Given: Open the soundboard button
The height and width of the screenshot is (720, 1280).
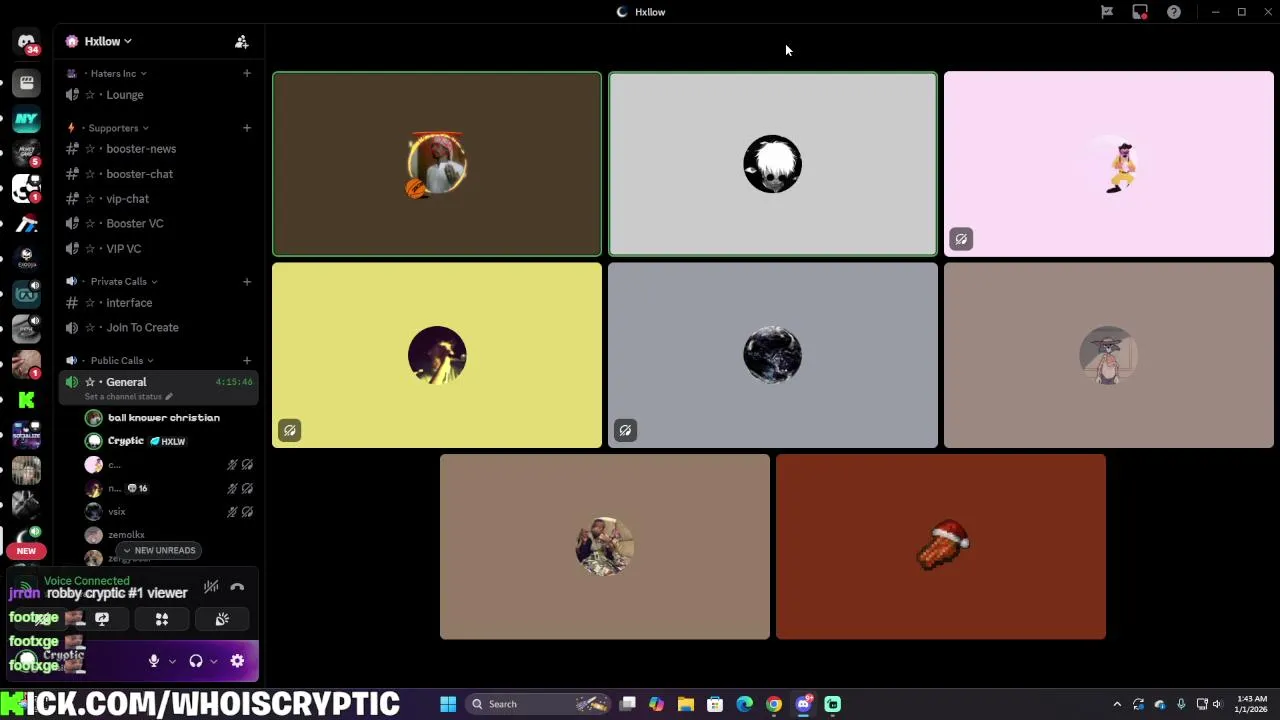Looking at the screenshot, I should (x=222, y=619).
